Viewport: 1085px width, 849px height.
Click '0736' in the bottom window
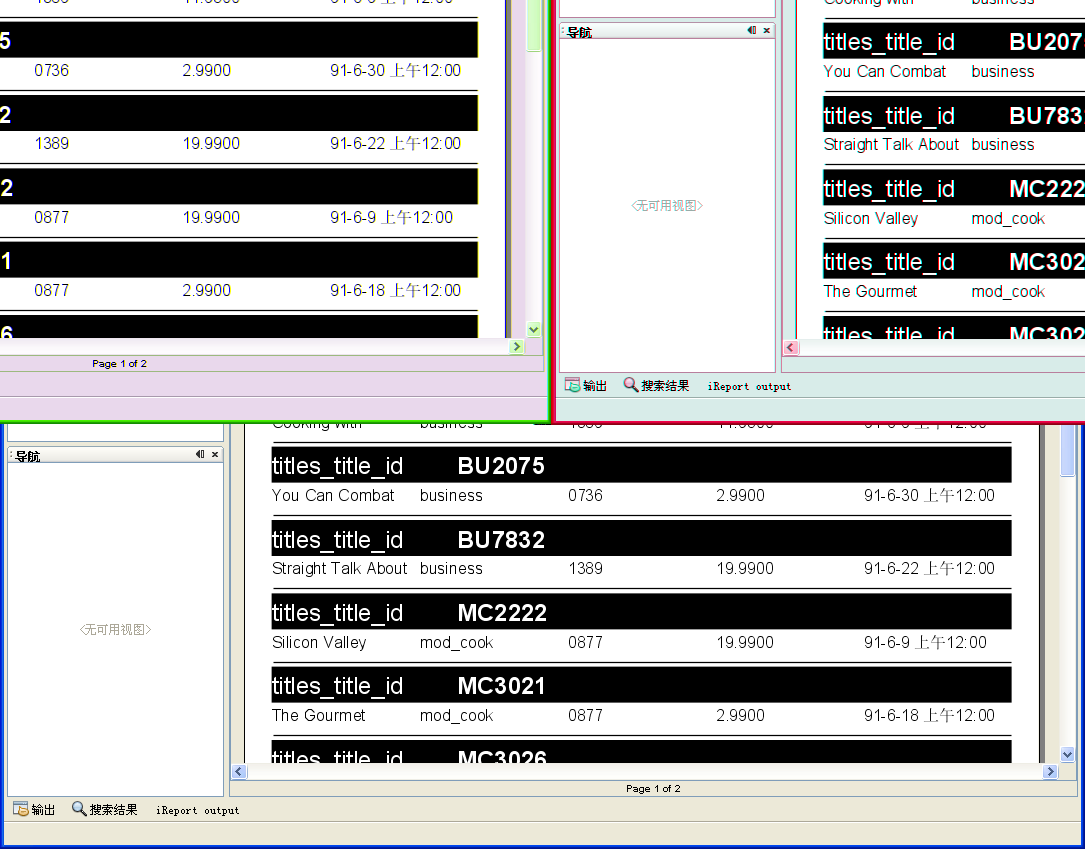585,495
